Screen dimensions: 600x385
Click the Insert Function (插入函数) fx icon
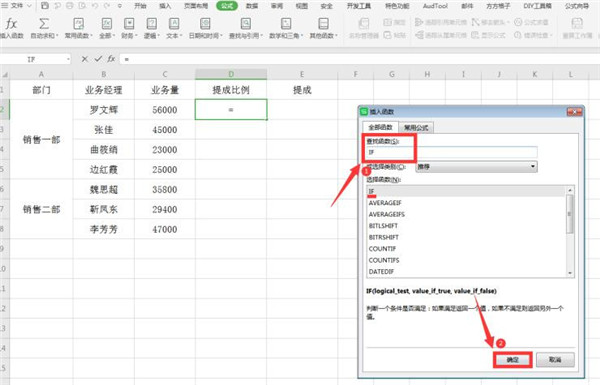[11, 24]
